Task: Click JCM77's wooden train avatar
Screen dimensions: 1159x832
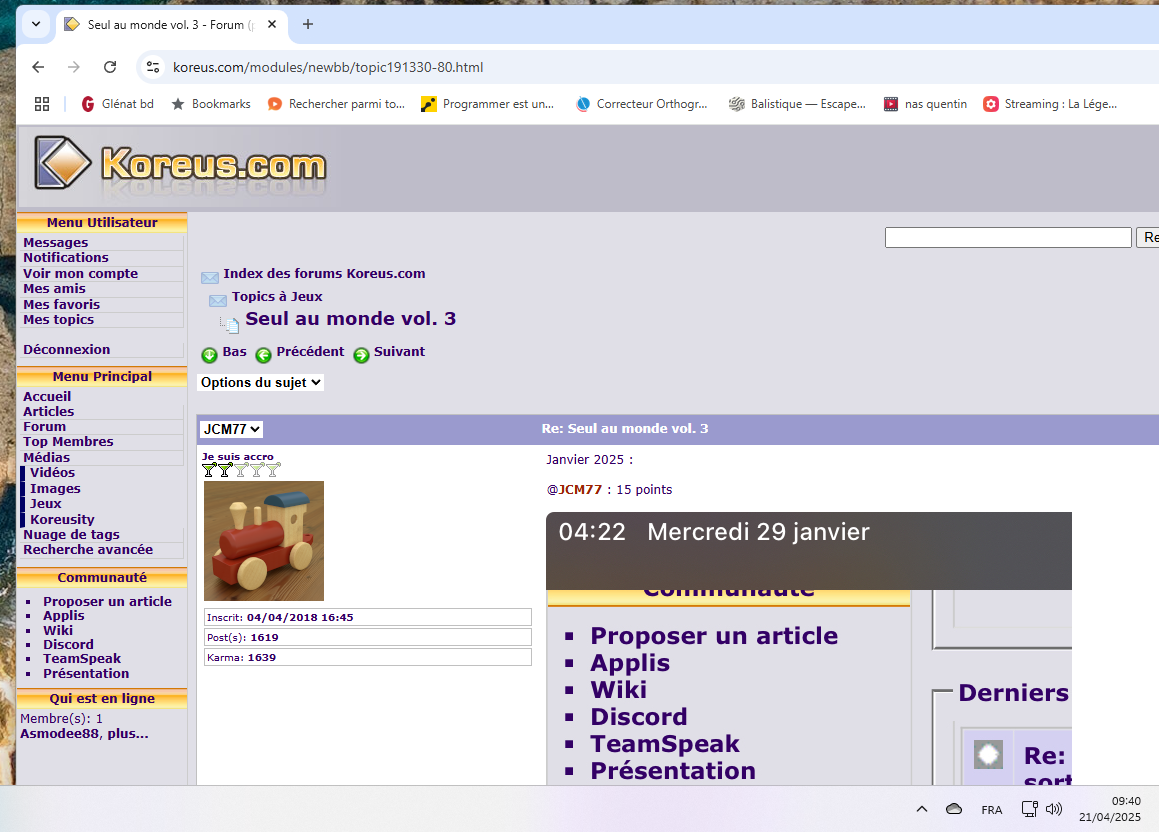Action: [x=264, y=541]
